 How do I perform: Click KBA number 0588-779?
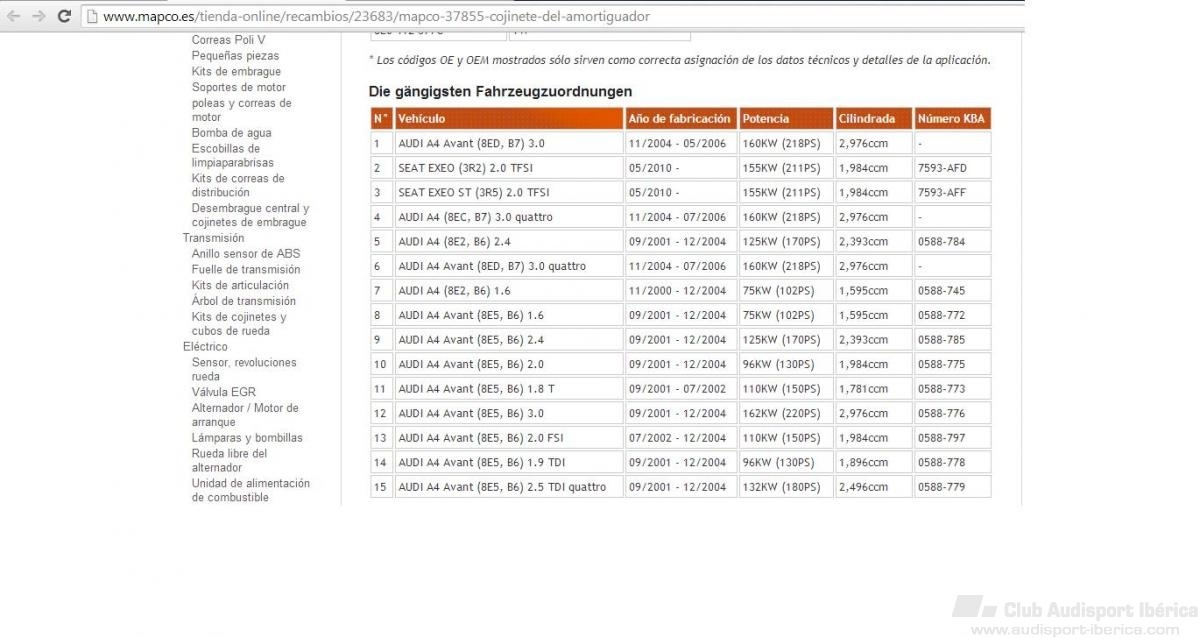(941, 487)
